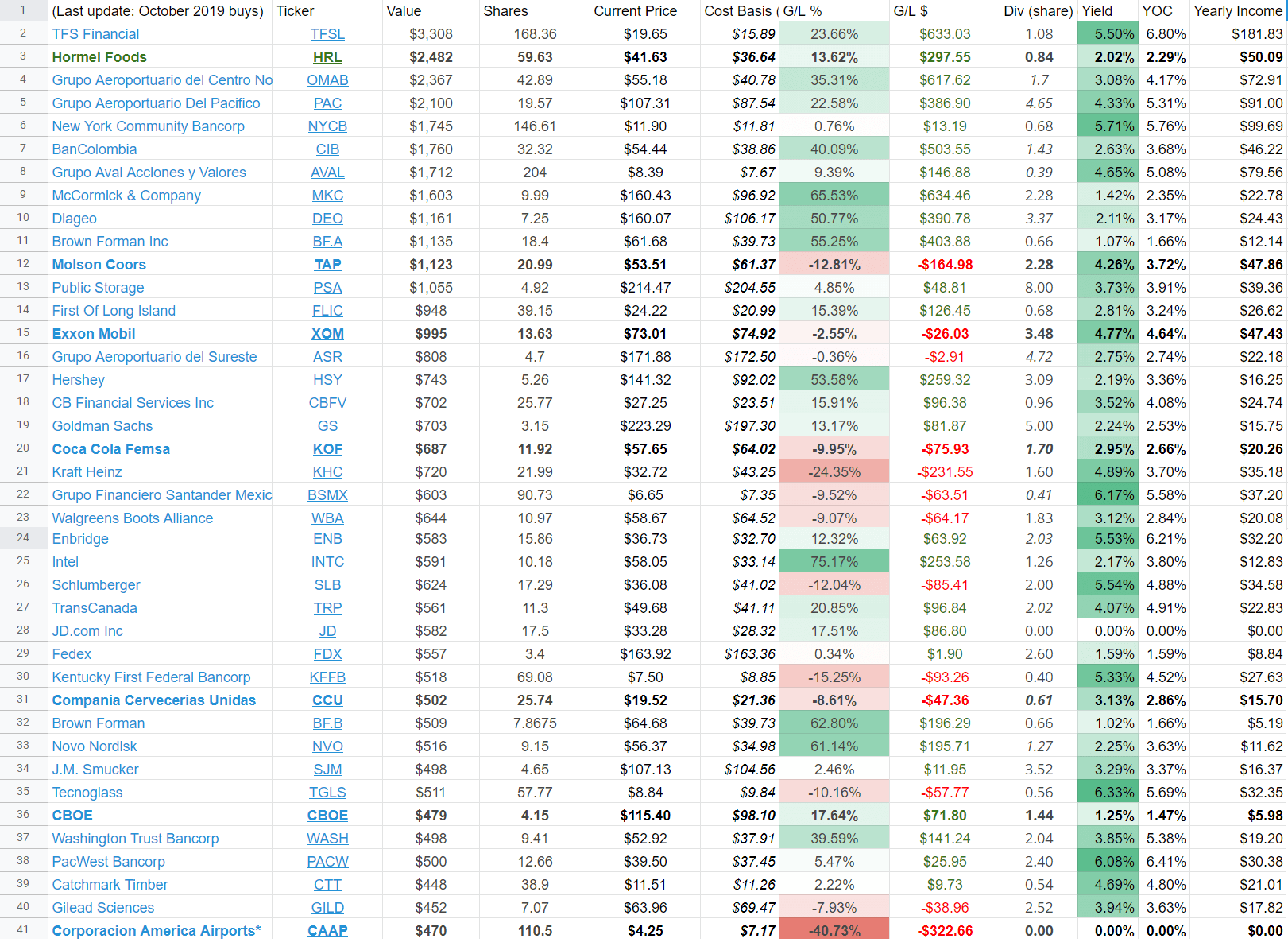Screen dimensions: 1288x950
Task: Click the TFS Financial company name
Action: coord(95,34)
